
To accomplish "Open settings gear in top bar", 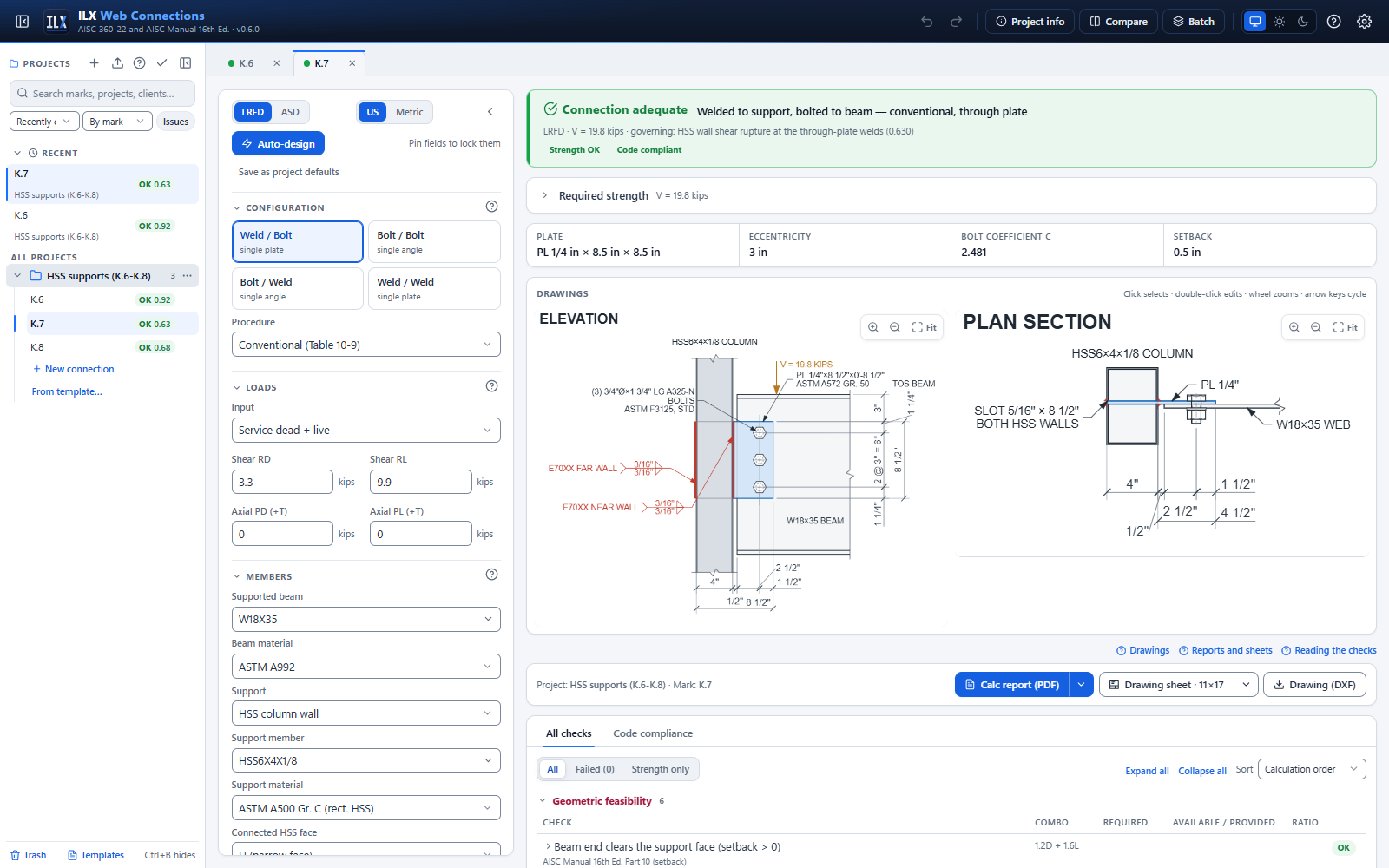I will pyautogui.click(x=1365, y=22).
